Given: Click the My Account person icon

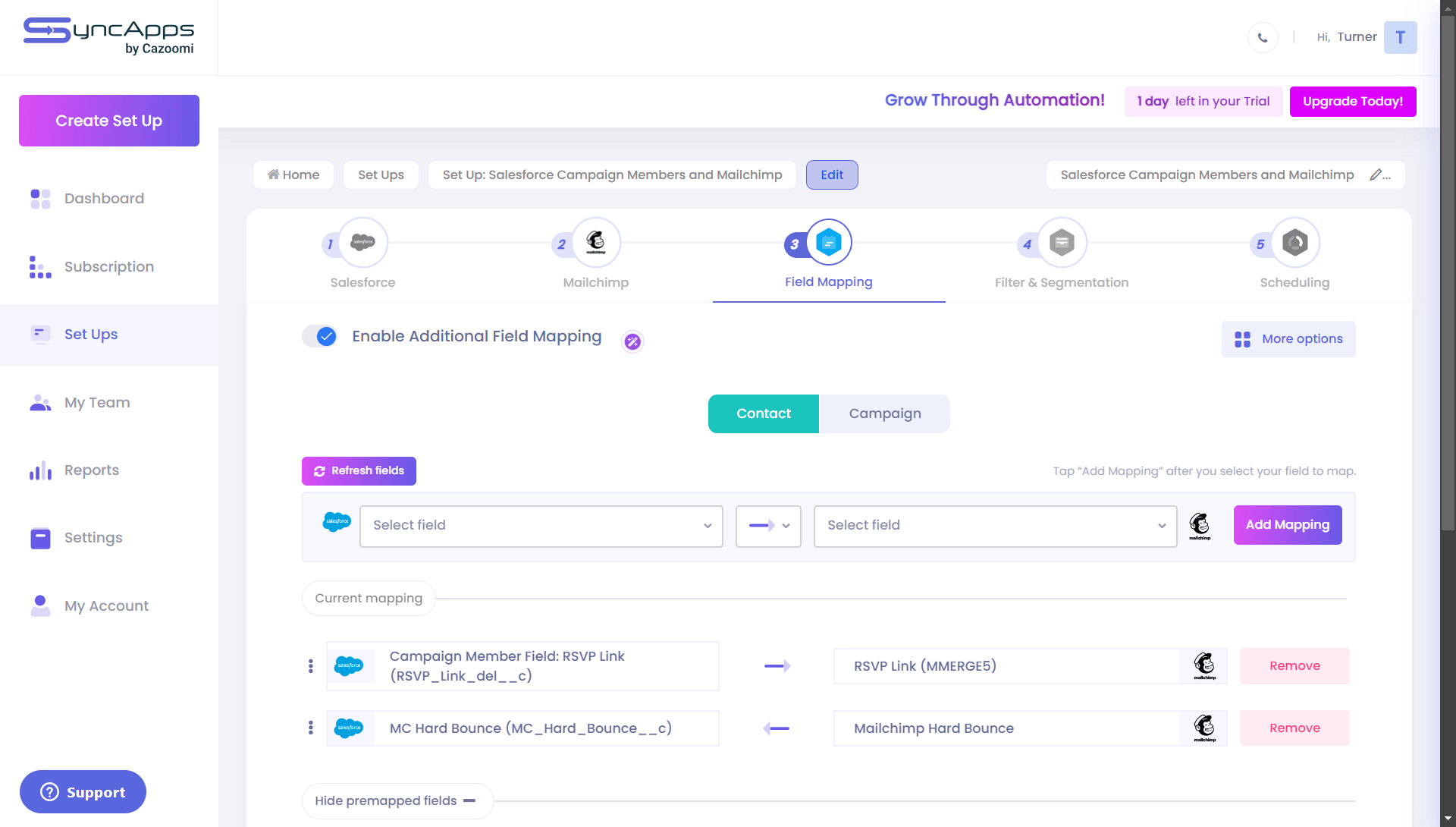Looking at the screenshot, I should [40, 606].
